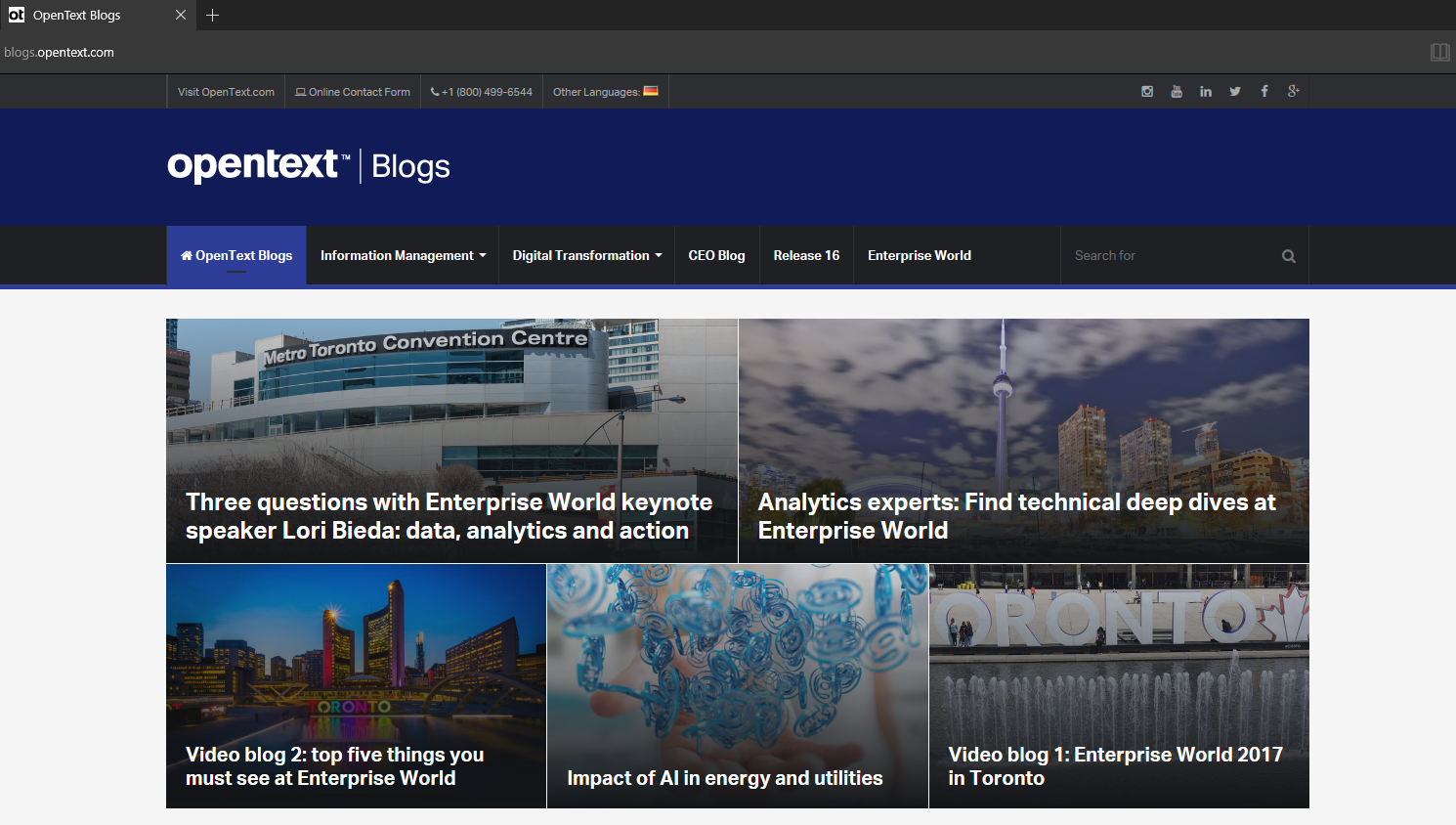Screen dimensions: 1456x825
Task: Open Impact of AI in energy article
Action: point(738,686)
